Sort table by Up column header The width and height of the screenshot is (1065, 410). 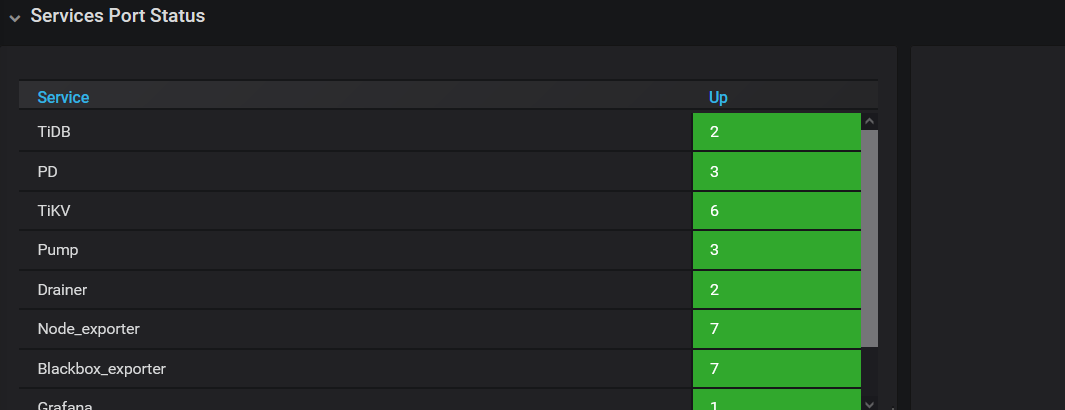click(718, 98)
